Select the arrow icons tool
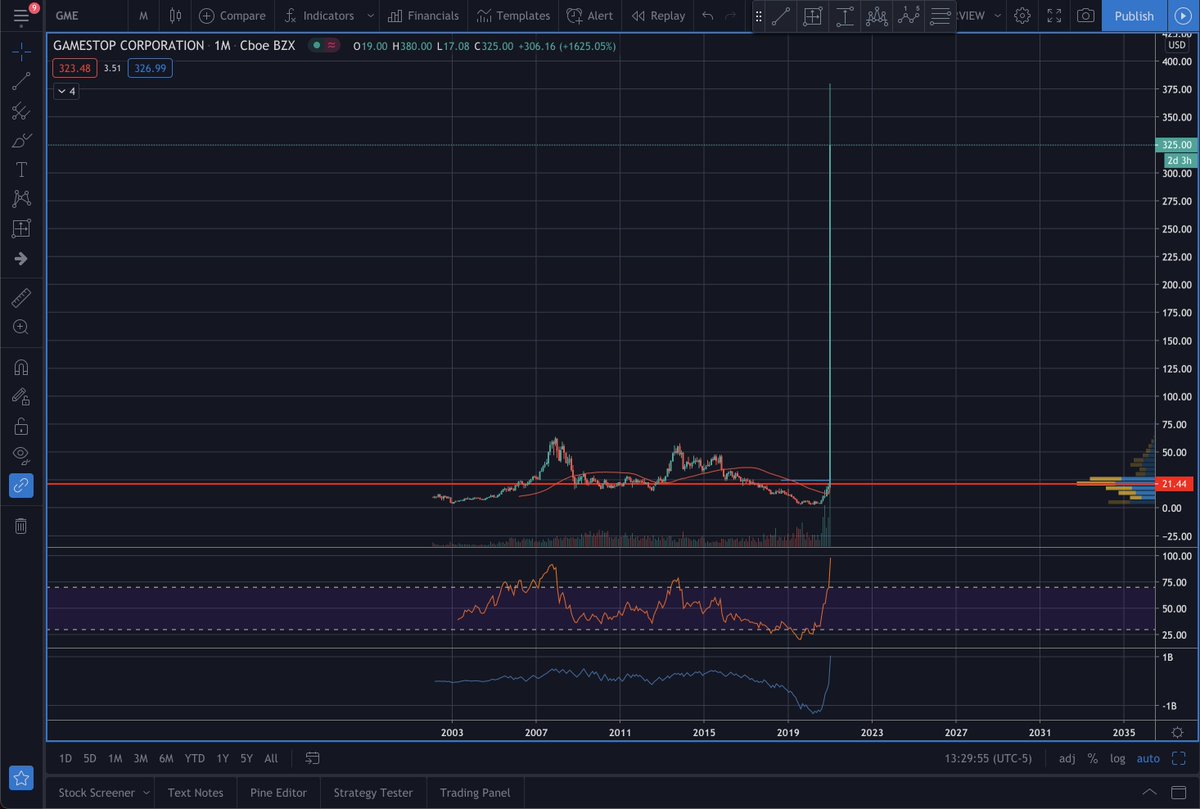The width and height of the screenshot is (1200, 809). pyautogui.click(x=20, y=259)
